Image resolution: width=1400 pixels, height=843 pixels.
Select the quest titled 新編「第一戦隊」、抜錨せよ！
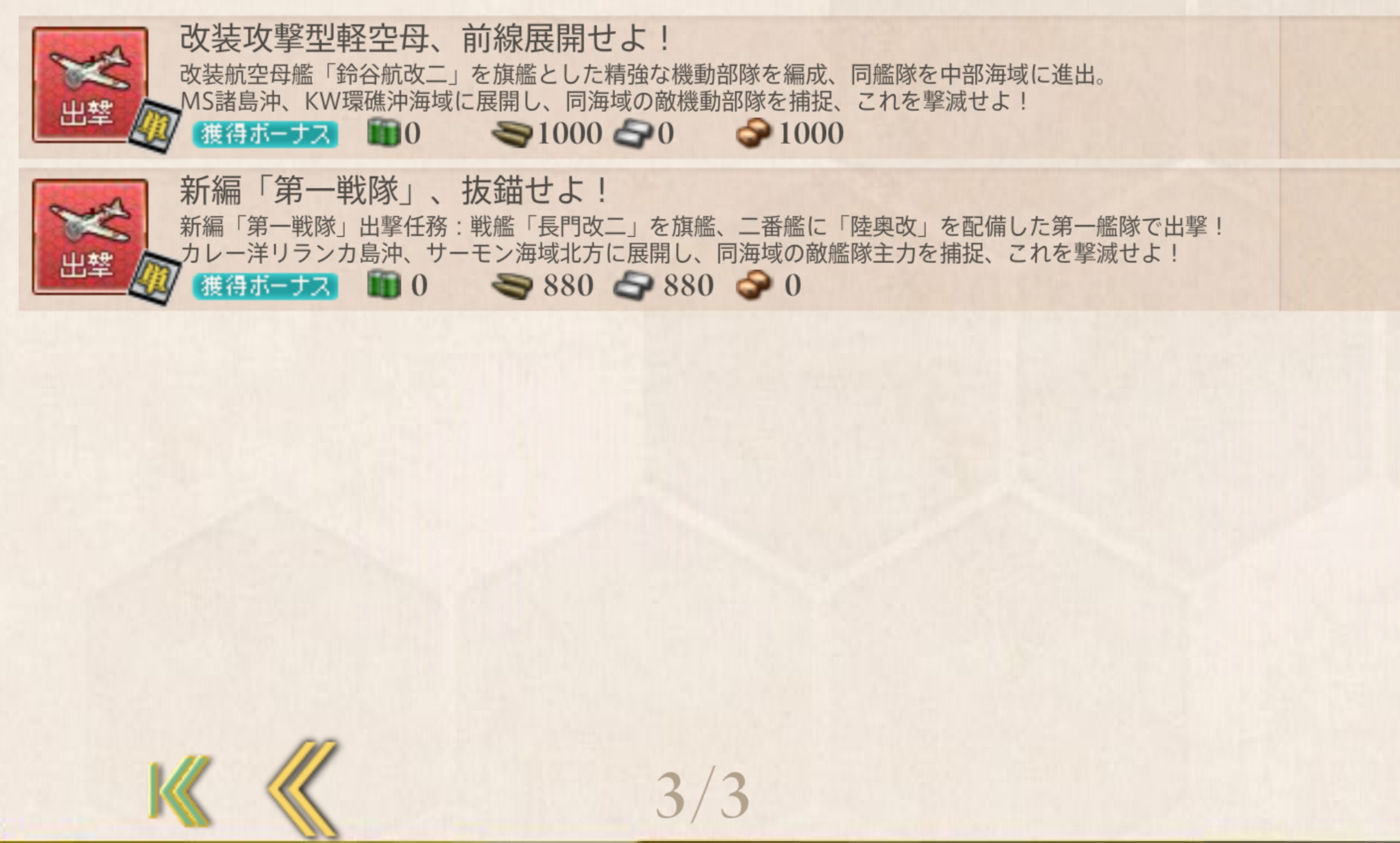coord(394,190)
